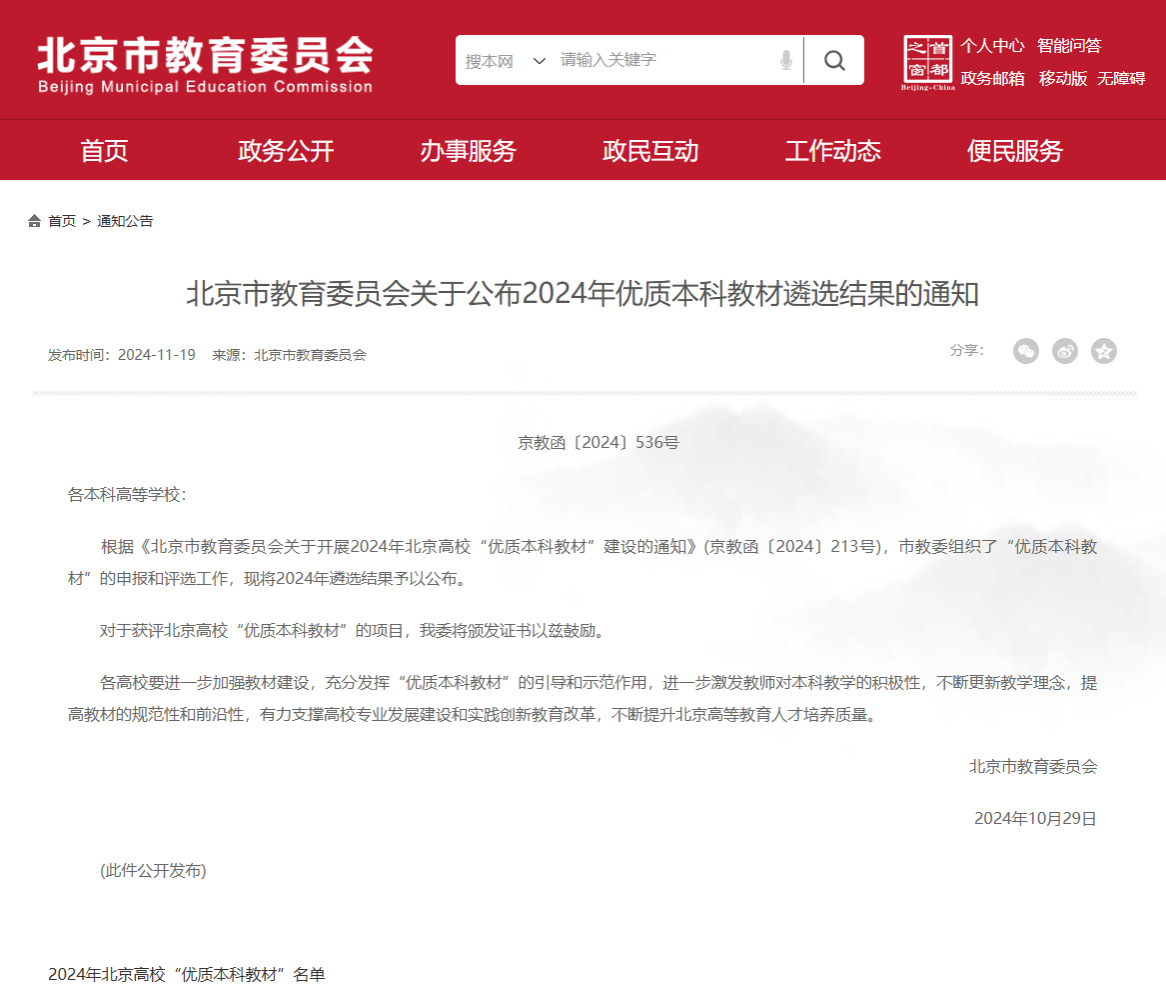Go to 政务邮箱 in the header
The image size is (1166, 1005).
point(992,79)
